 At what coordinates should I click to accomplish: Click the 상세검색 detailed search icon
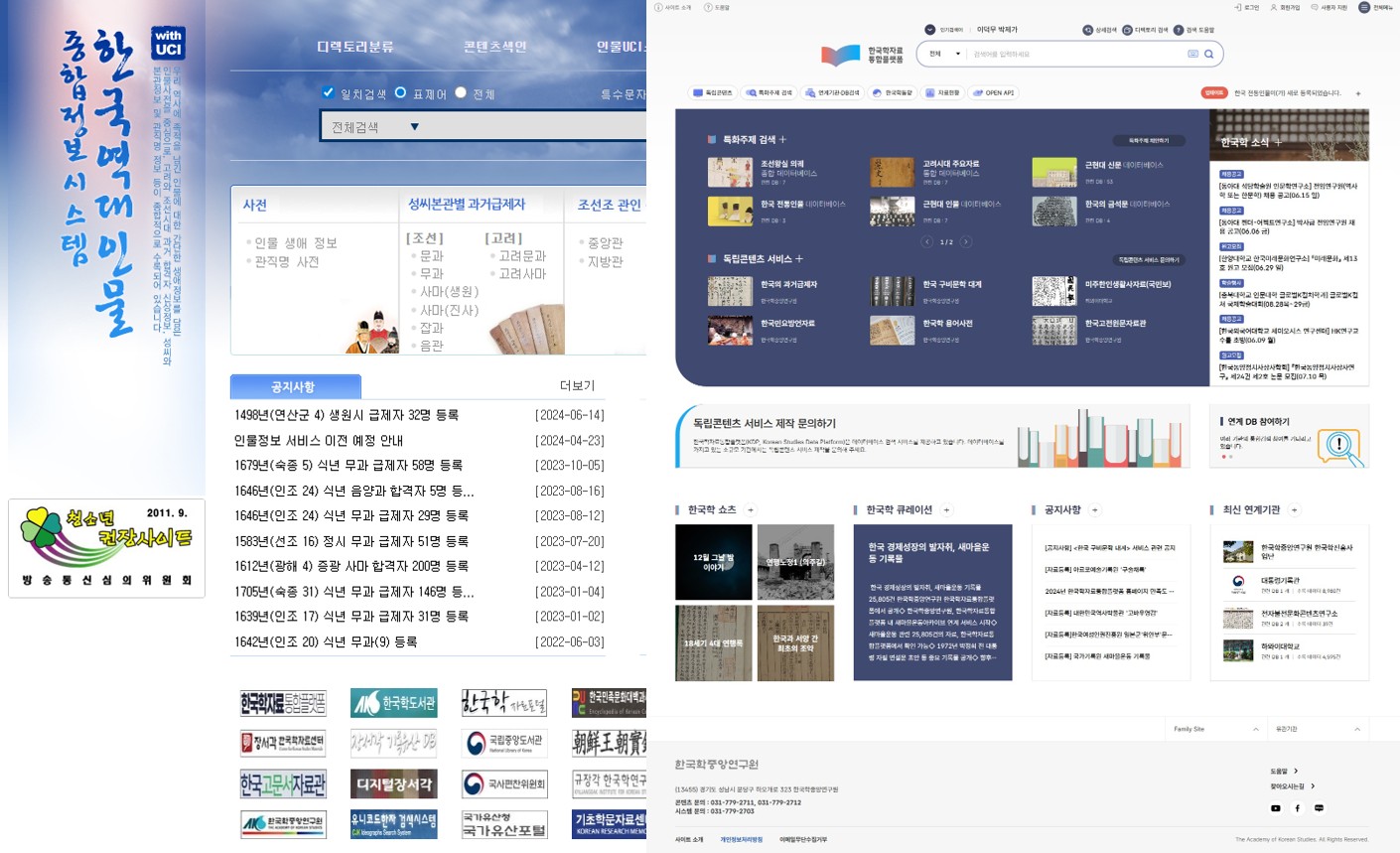point(1088,30)
